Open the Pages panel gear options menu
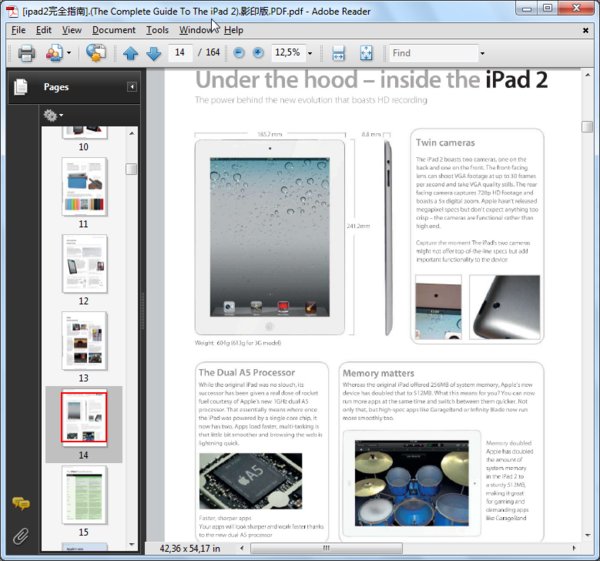 click(53, 116)
